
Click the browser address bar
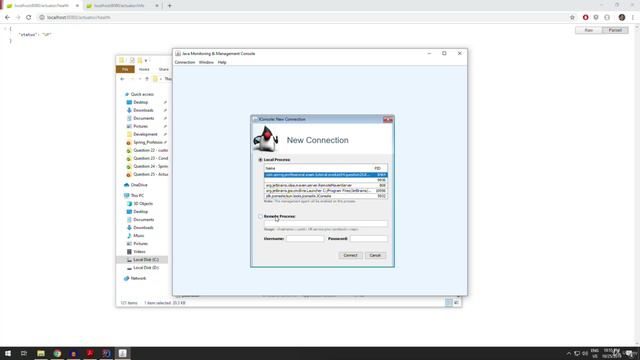pos(302,18)
